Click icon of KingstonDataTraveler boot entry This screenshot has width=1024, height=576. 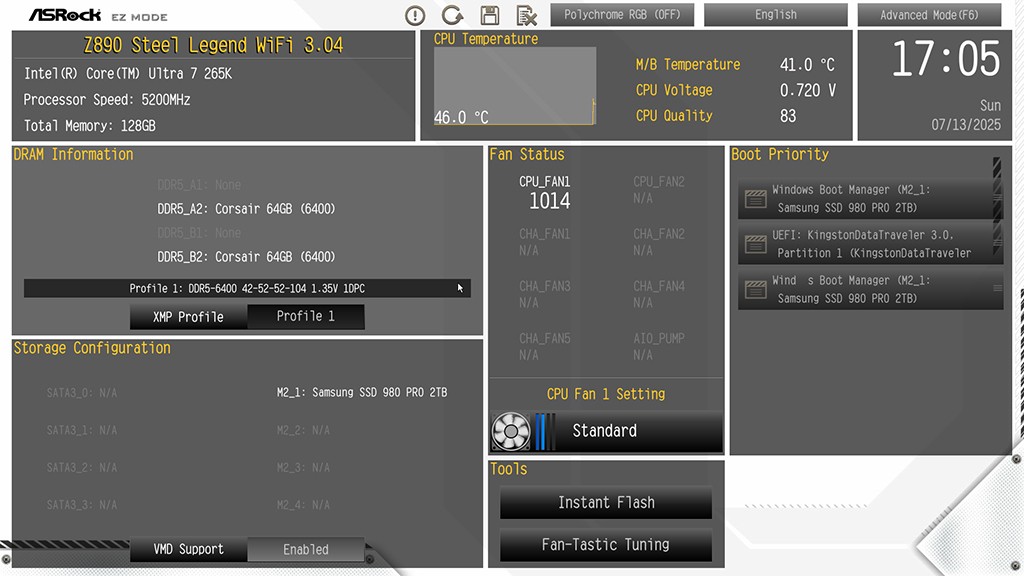click(756, 244)
